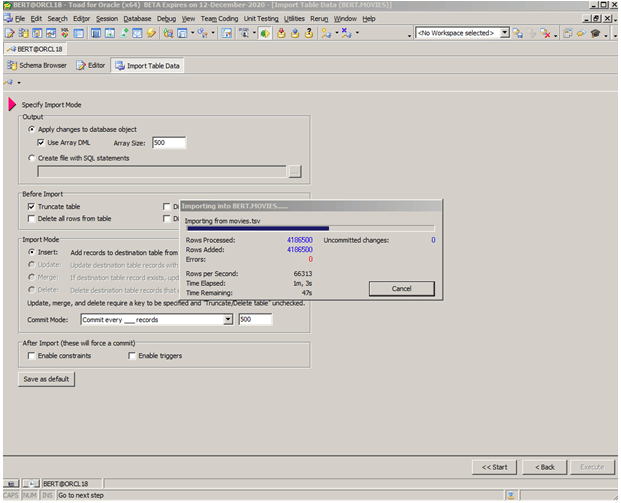Open the Utilities menu
The width and height of the screenshot is (621, 503).
(294, 19)
